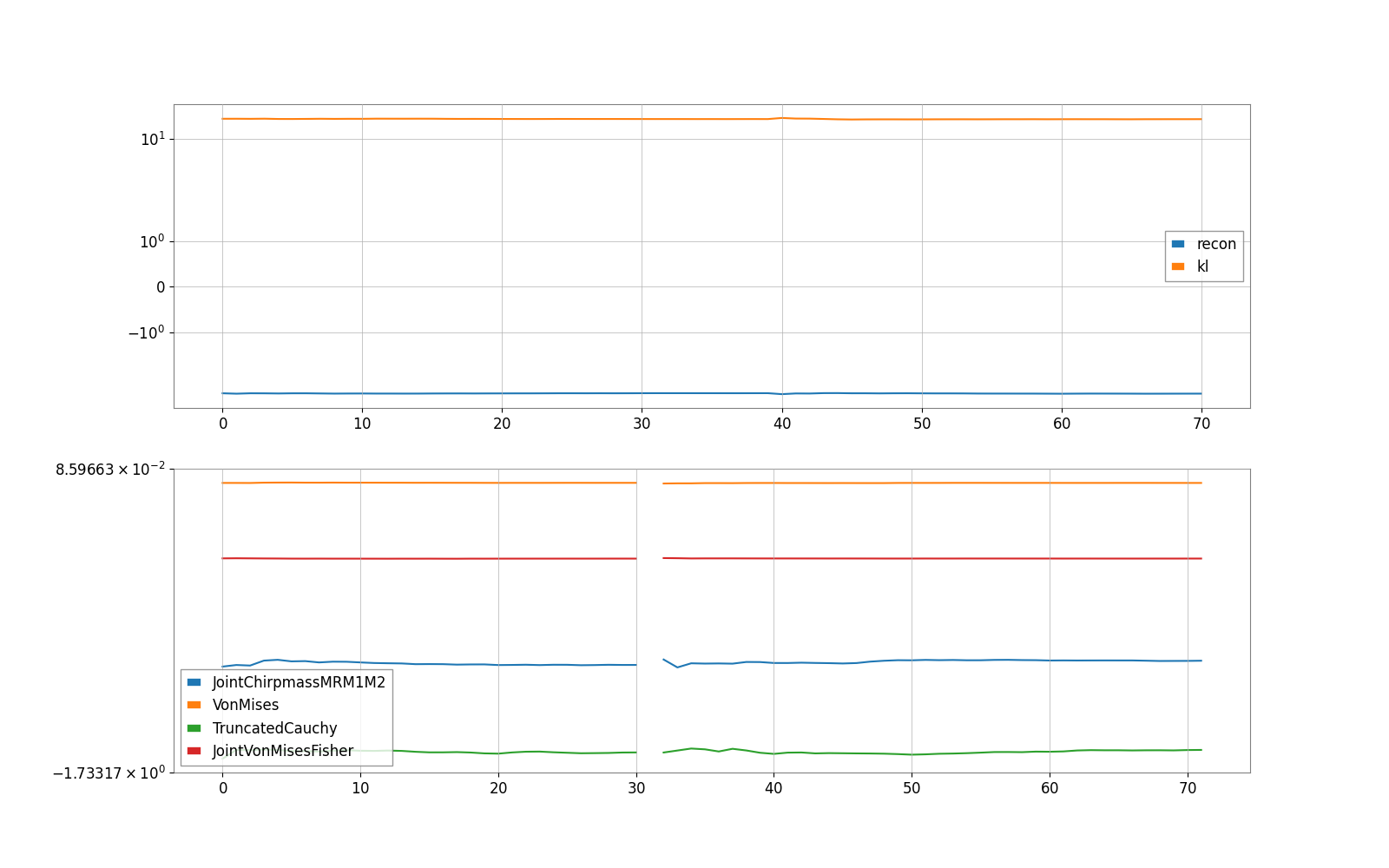Select the 'VonMises' legend label
This screenshot has height=868, width=1389.
pos(246,705)
